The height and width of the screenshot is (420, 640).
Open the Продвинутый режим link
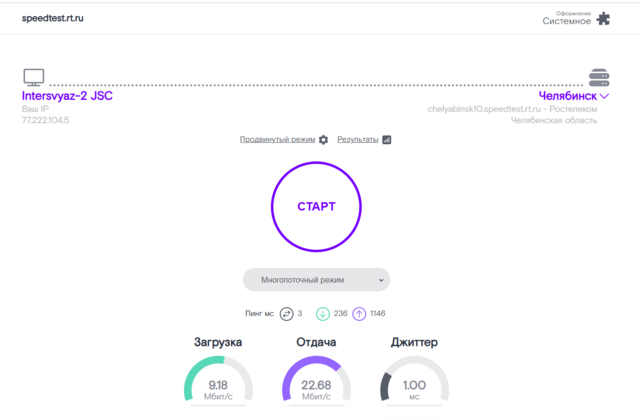tap(277, 140)
